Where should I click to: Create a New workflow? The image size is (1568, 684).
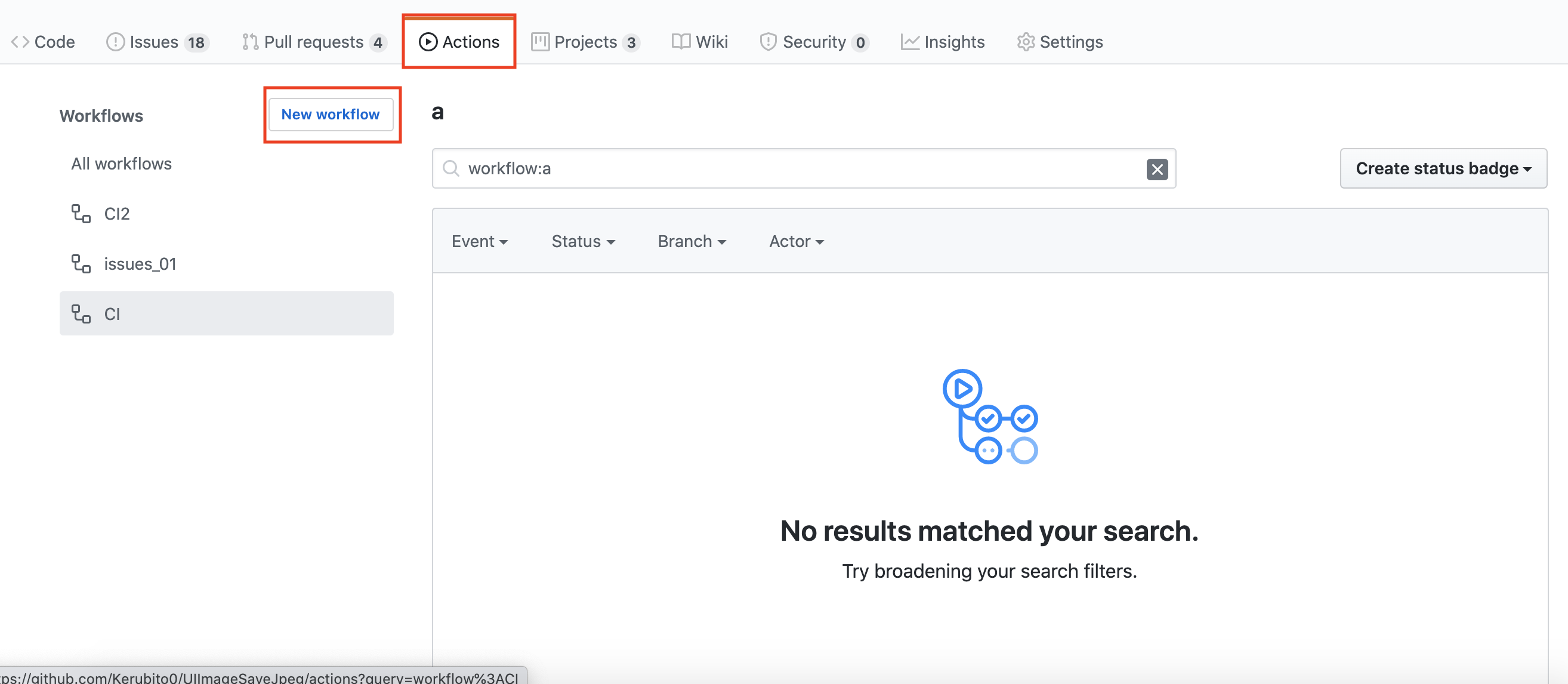point(331,115)
